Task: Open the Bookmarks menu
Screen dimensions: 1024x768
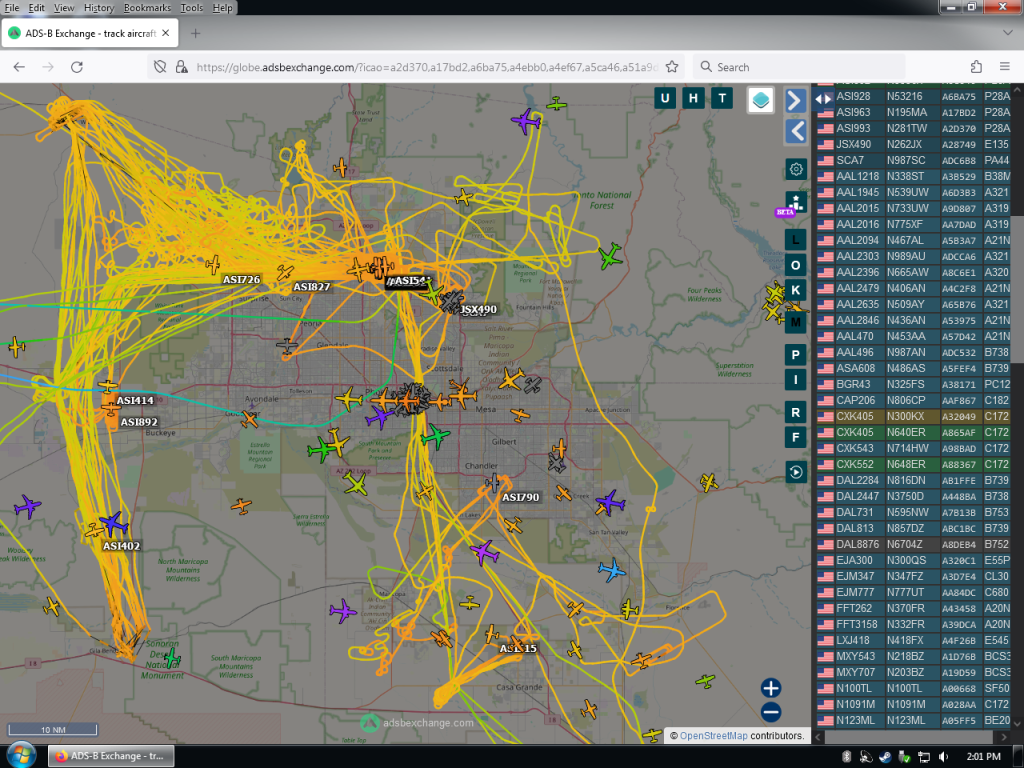Action: 147,8
